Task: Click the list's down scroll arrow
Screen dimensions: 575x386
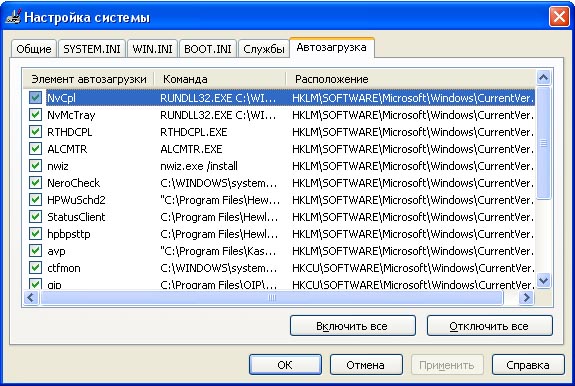Action: point(543,281)
